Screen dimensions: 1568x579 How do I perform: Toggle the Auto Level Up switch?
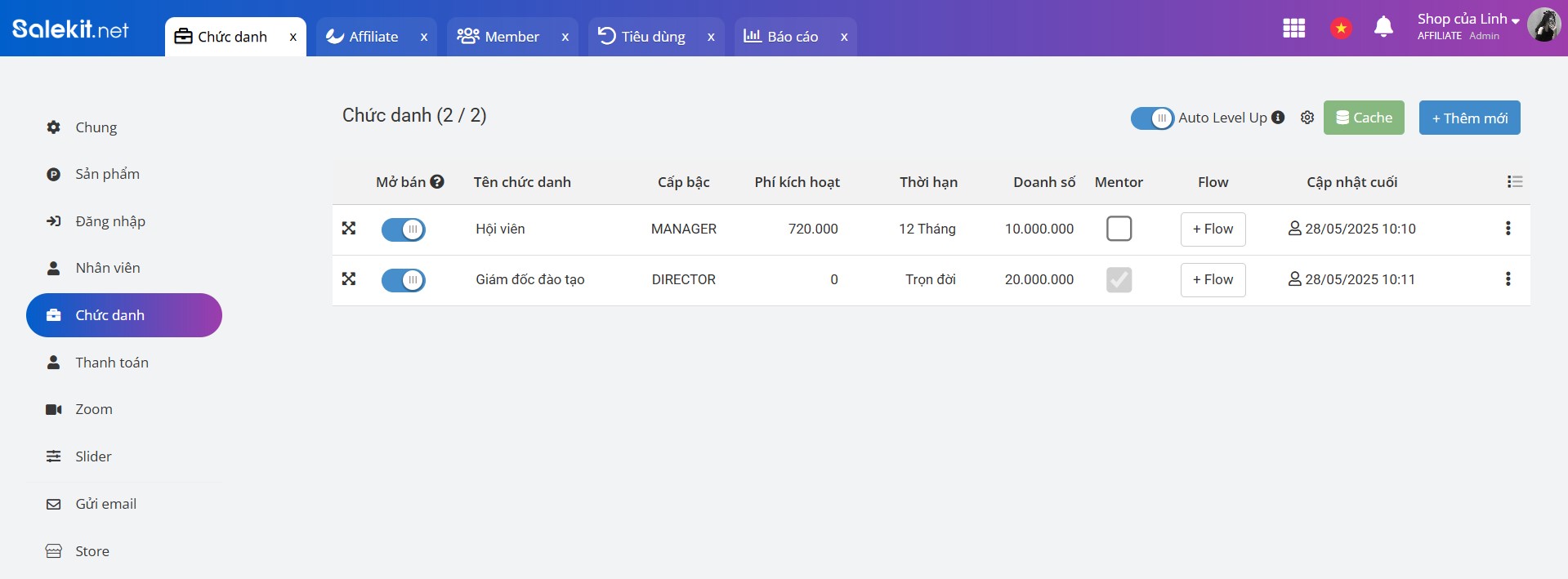1152,118
